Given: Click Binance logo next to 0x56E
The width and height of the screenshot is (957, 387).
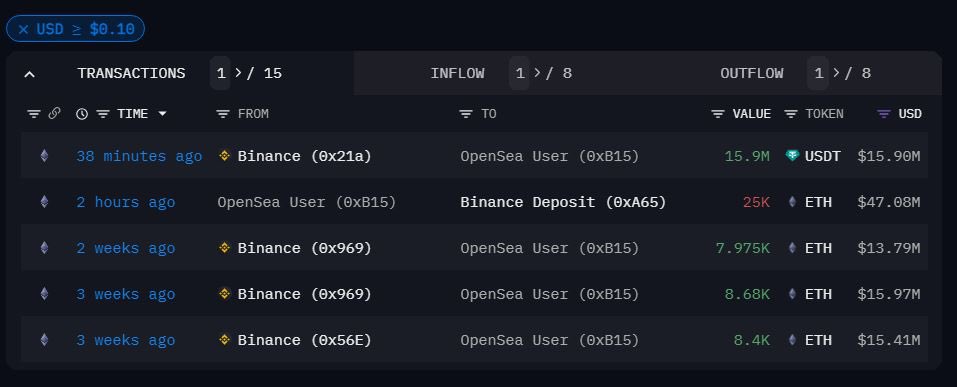Looking at the screenshot, I should [x=225, y=339].
